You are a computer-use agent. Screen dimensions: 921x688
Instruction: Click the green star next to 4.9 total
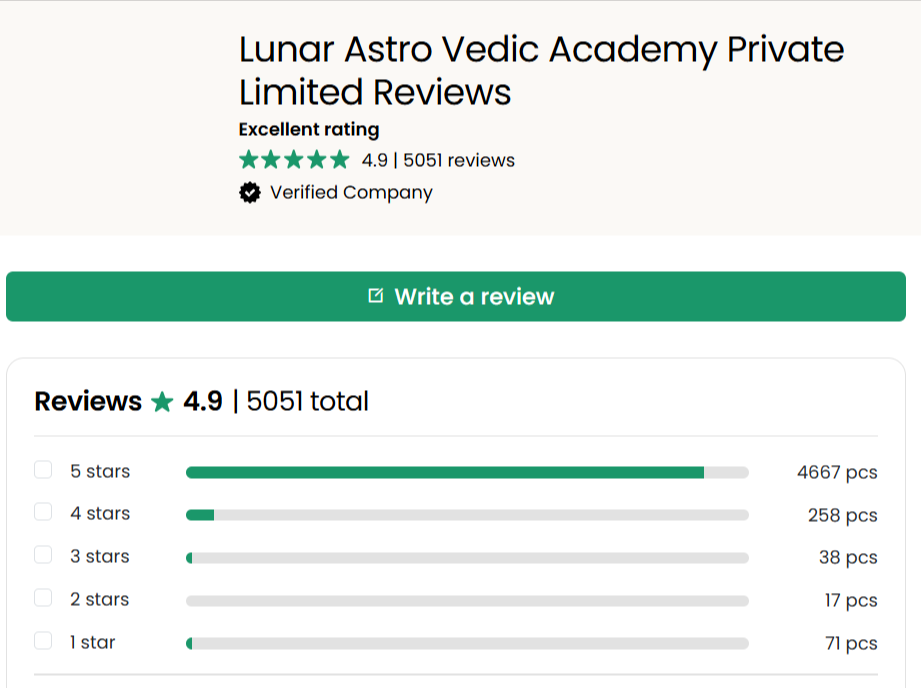[x=163, y=401]
